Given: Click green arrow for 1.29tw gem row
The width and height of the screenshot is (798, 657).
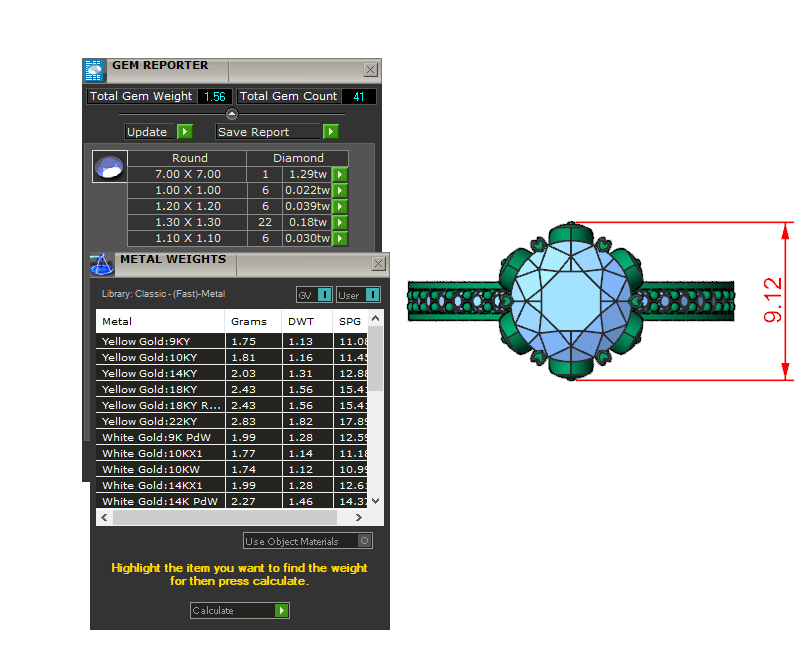Looking at the screenshot, I should pos(340,174).
